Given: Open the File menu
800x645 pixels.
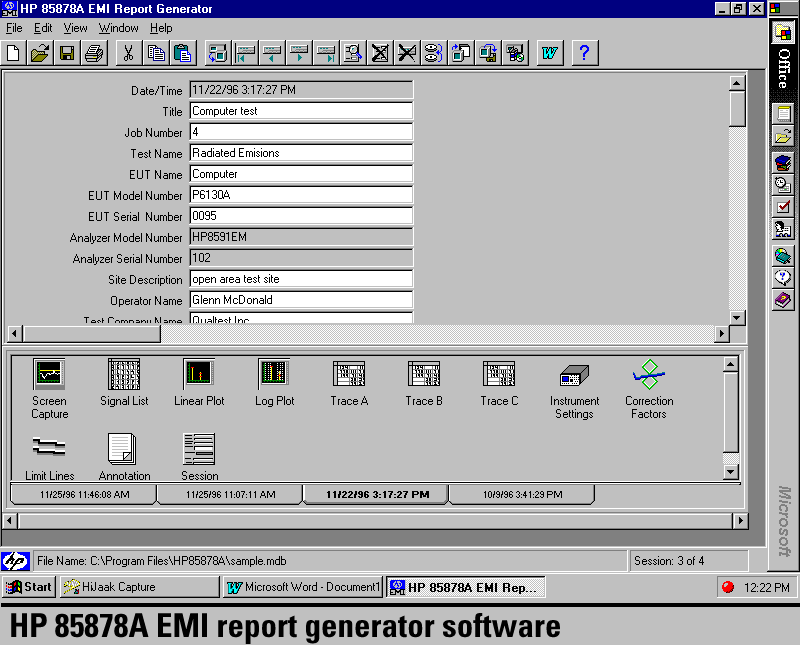Looking at the screenshot, I should 14,28.
